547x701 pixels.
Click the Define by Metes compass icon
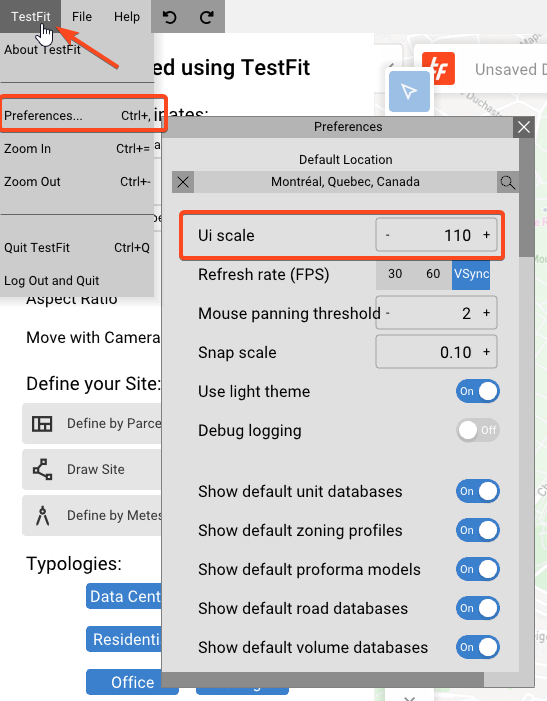[x=42, y=515]
